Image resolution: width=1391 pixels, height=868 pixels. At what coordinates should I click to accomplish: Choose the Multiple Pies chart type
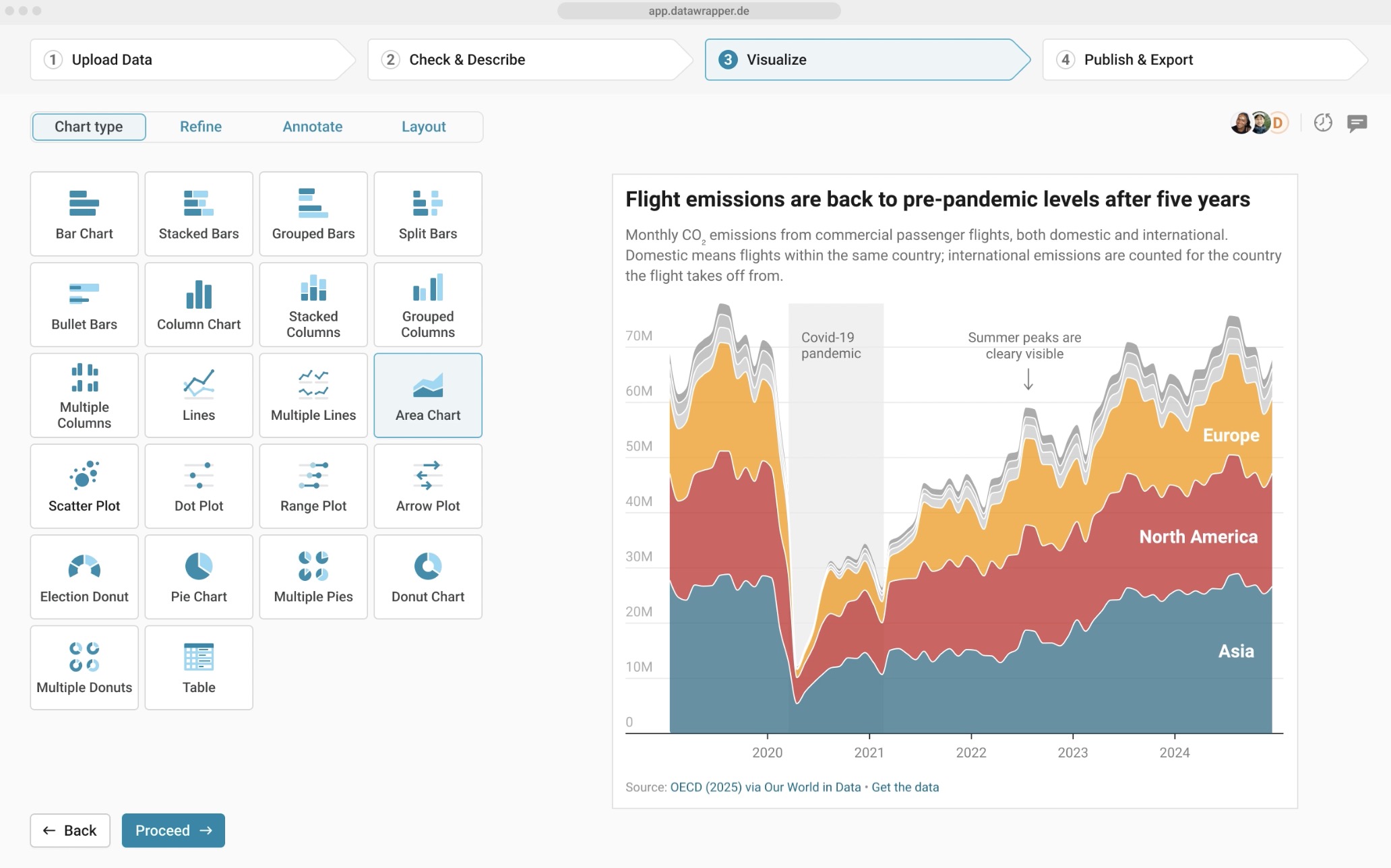[x=313, y=577]
